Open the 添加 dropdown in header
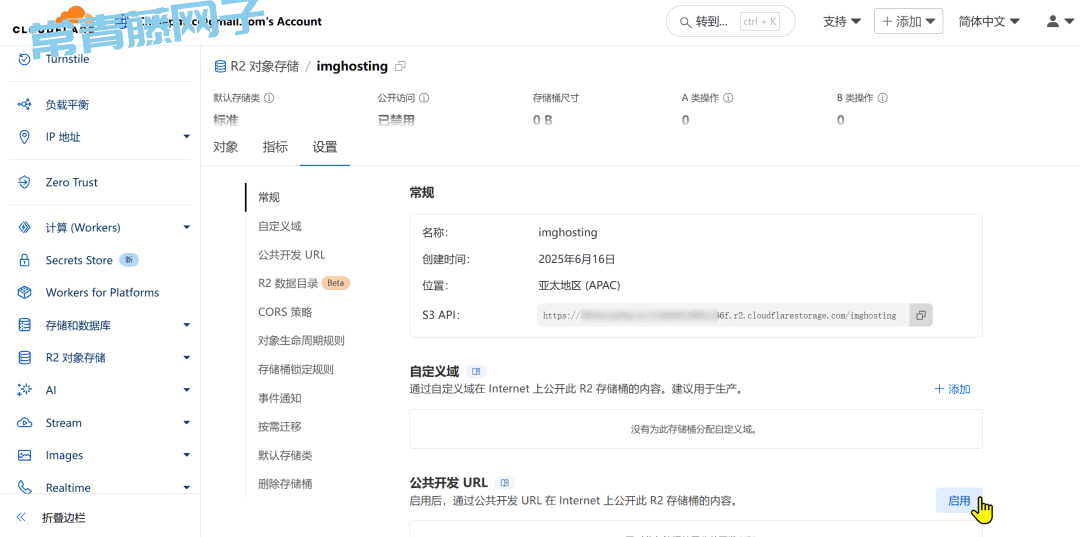Image resolution: width=1080 pixels, height=537 pixels. pos(908,21)
